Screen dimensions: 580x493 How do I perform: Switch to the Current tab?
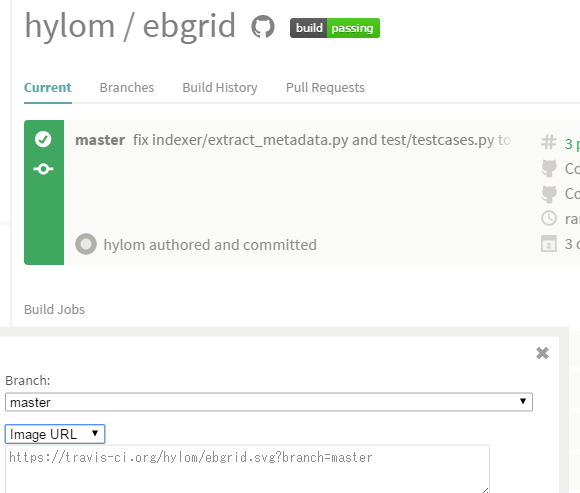point(48,88)
